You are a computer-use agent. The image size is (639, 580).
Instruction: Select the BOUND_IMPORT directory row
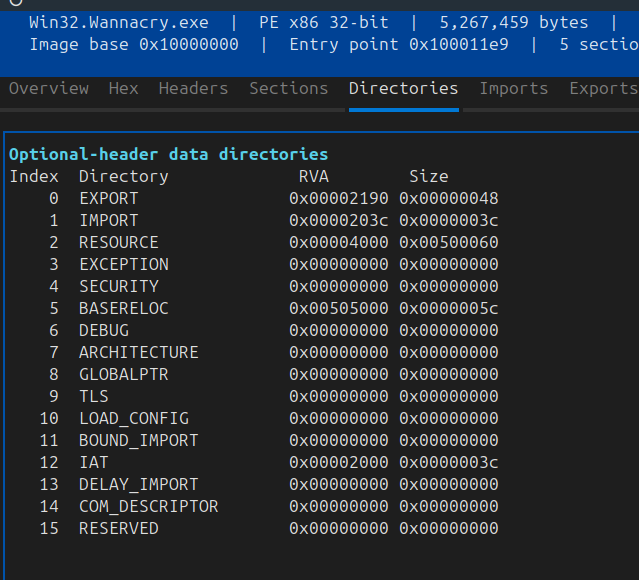click(253, 441)
